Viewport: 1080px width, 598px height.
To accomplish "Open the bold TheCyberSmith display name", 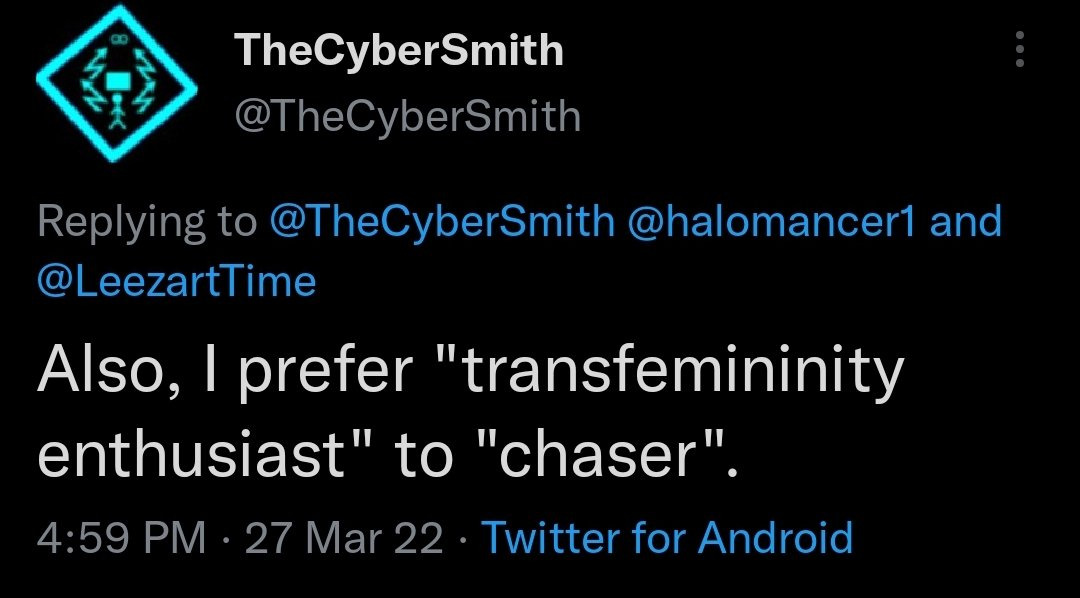I will (x=399, y=50).
